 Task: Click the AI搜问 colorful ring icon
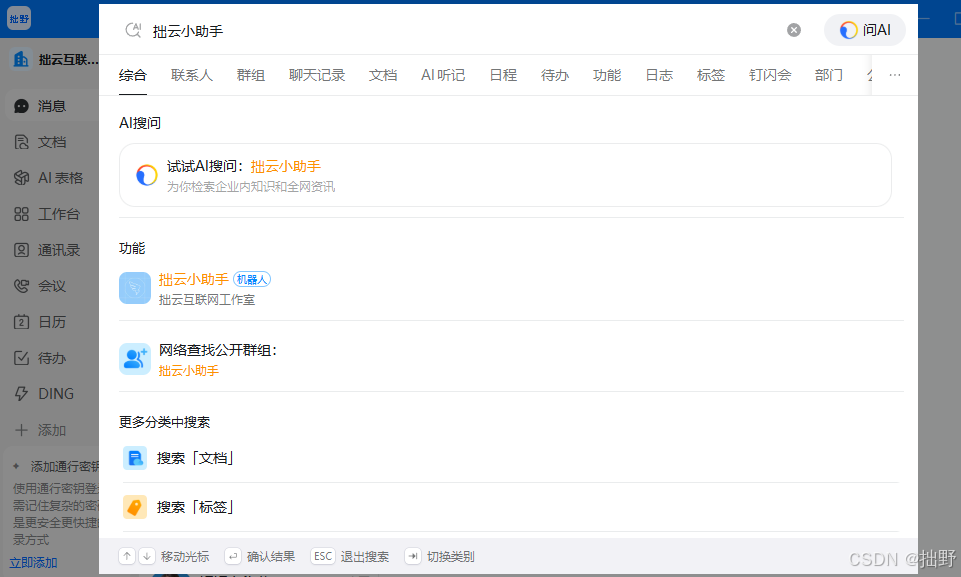(146, 175)
